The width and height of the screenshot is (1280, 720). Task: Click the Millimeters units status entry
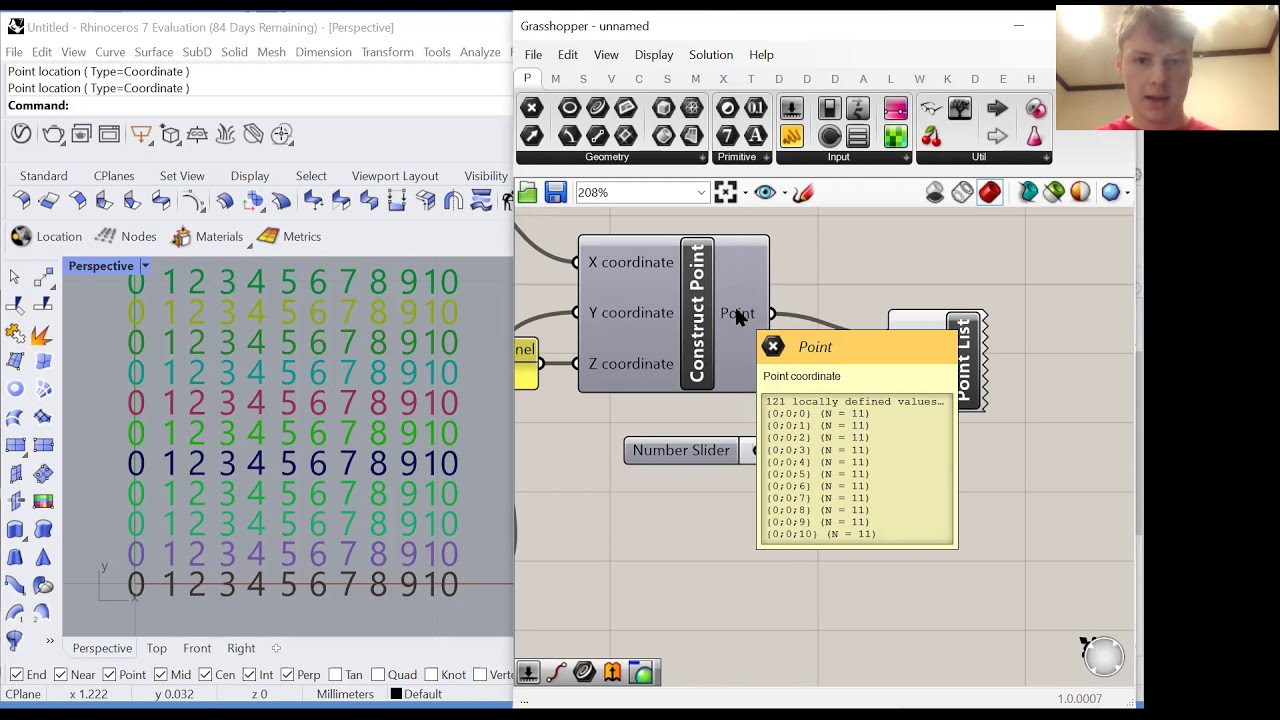tap(345, 694)
